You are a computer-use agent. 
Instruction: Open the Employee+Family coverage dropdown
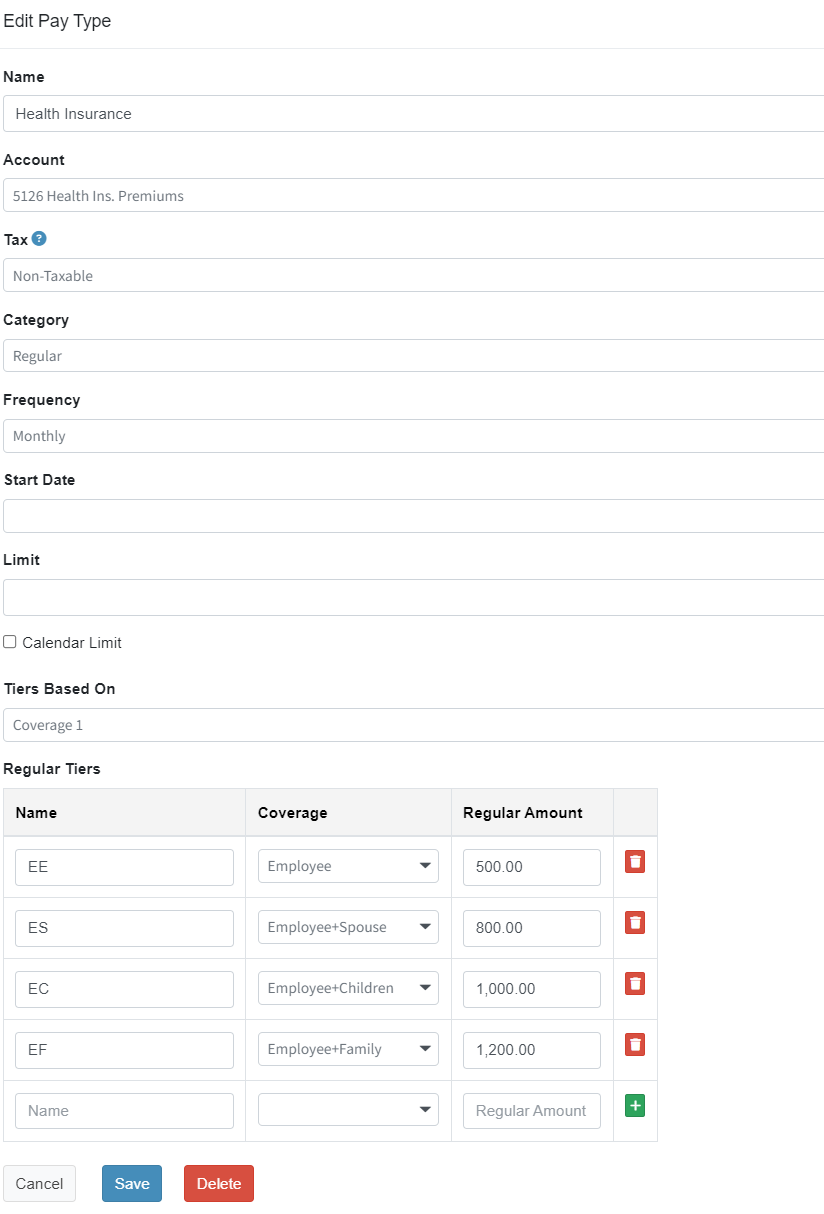point(348,1049)
